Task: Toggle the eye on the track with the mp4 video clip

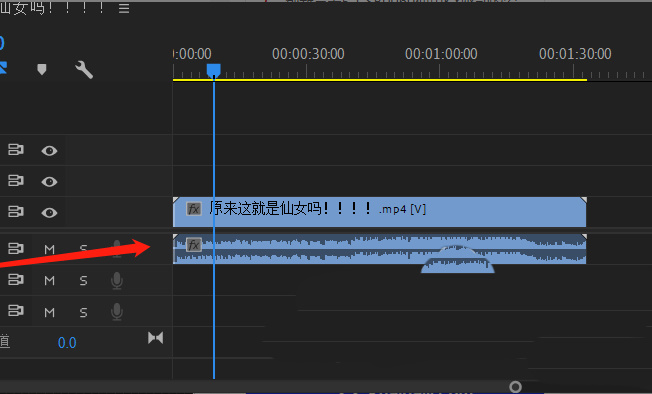Action: tap(49, 213)
